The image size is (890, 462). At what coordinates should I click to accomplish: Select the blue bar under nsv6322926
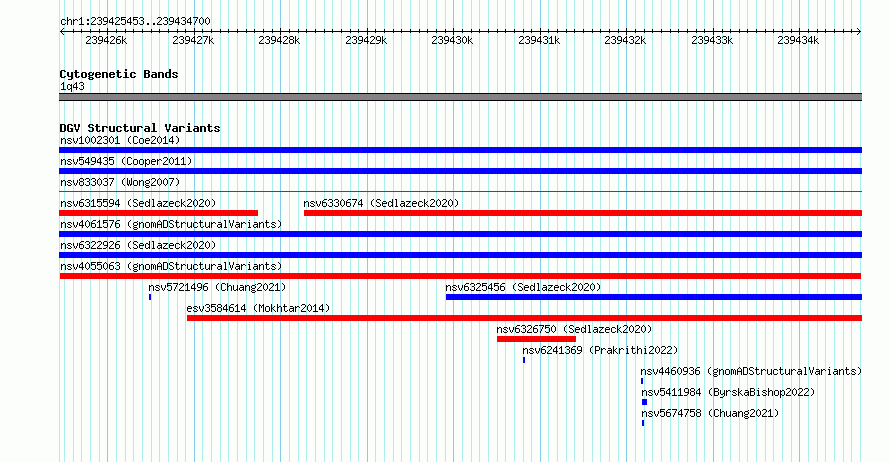click(460, 255)
